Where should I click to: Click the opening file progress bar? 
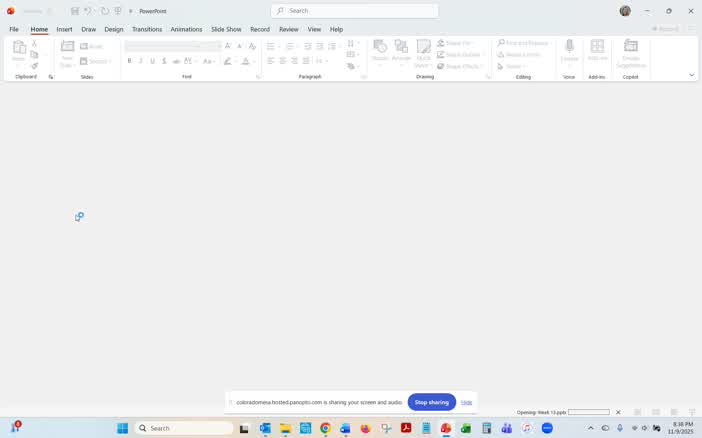tap(588, 412)
